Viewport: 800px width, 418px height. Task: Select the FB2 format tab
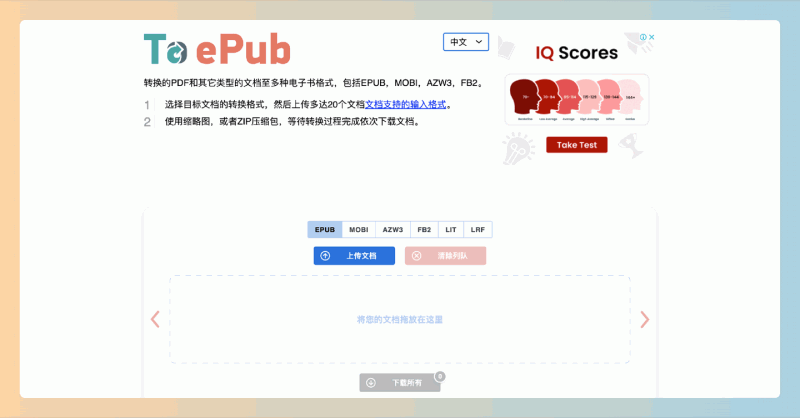click(424, 230)
